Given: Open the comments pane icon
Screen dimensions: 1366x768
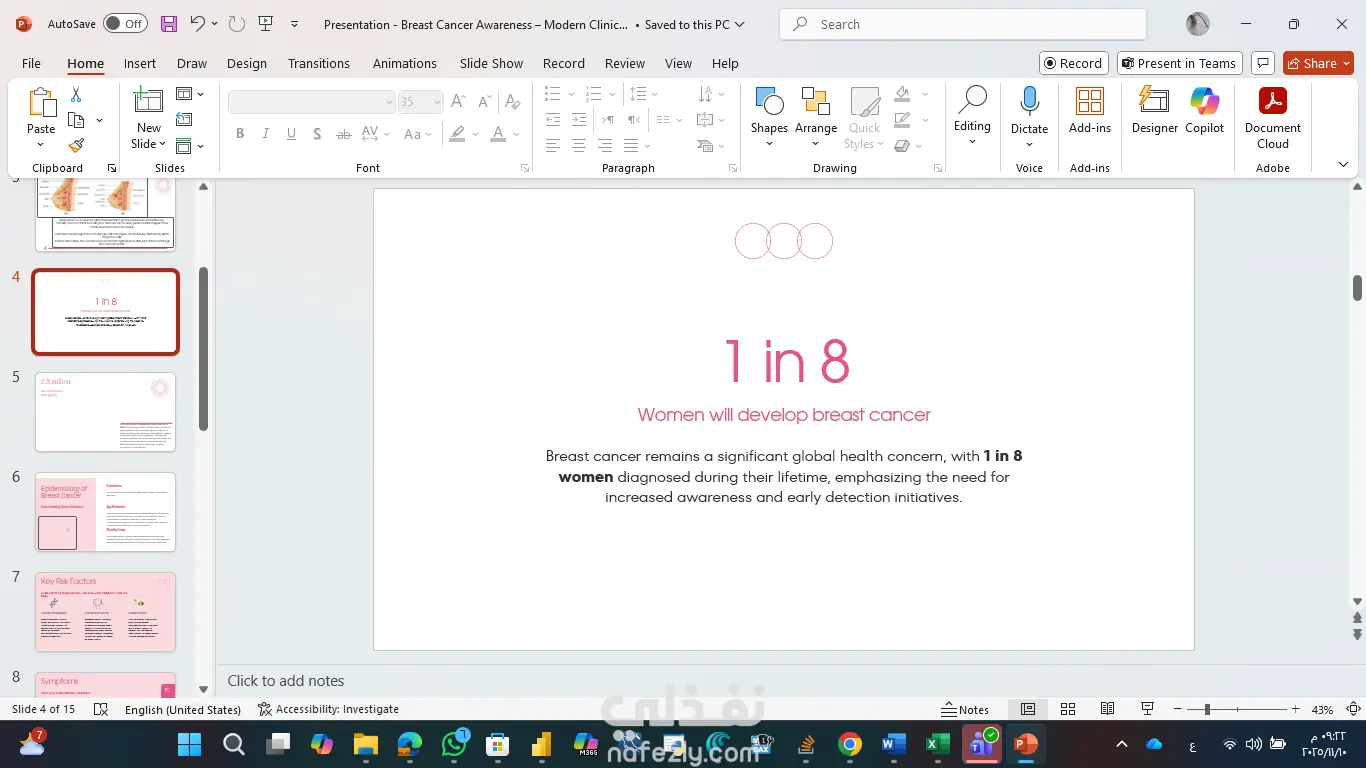Looking at the screenshot, I should pos(1263,63).
